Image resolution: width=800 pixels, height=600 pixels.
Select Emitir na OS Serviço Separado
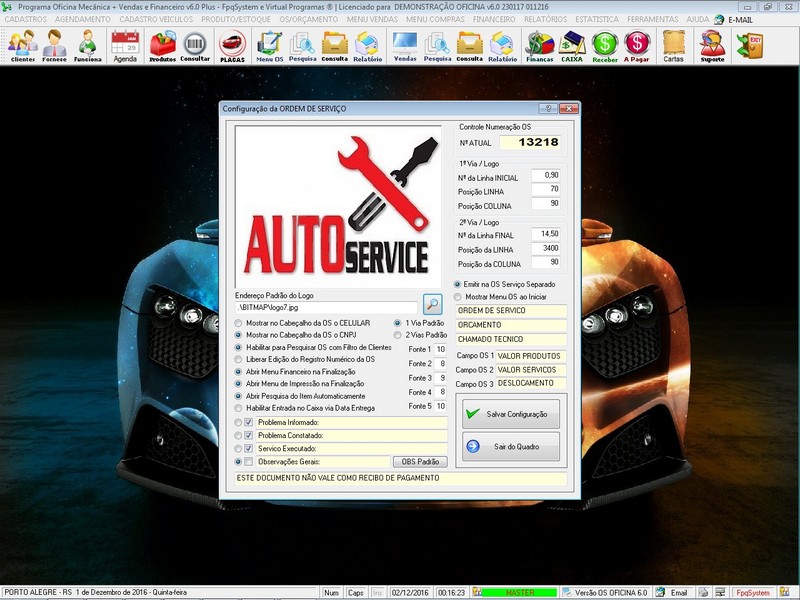coord(458,284)
